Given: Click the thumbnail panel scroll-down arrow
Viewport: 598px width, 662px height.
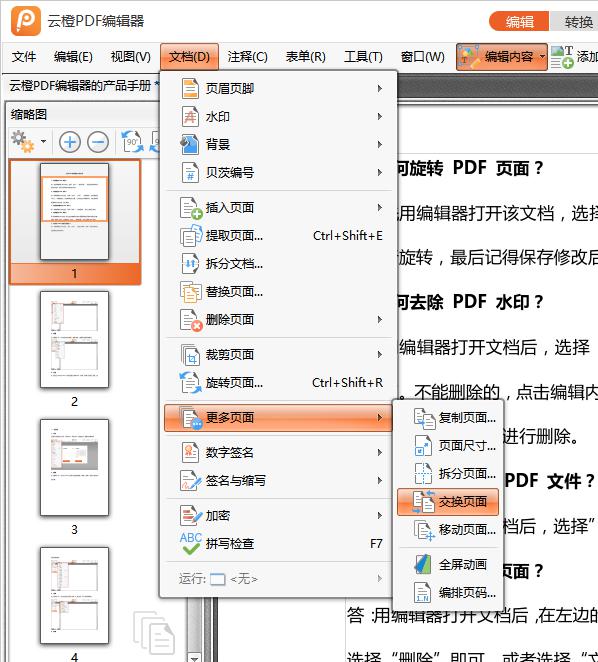Looking at the screenshot, I should (x=194, y=657).
